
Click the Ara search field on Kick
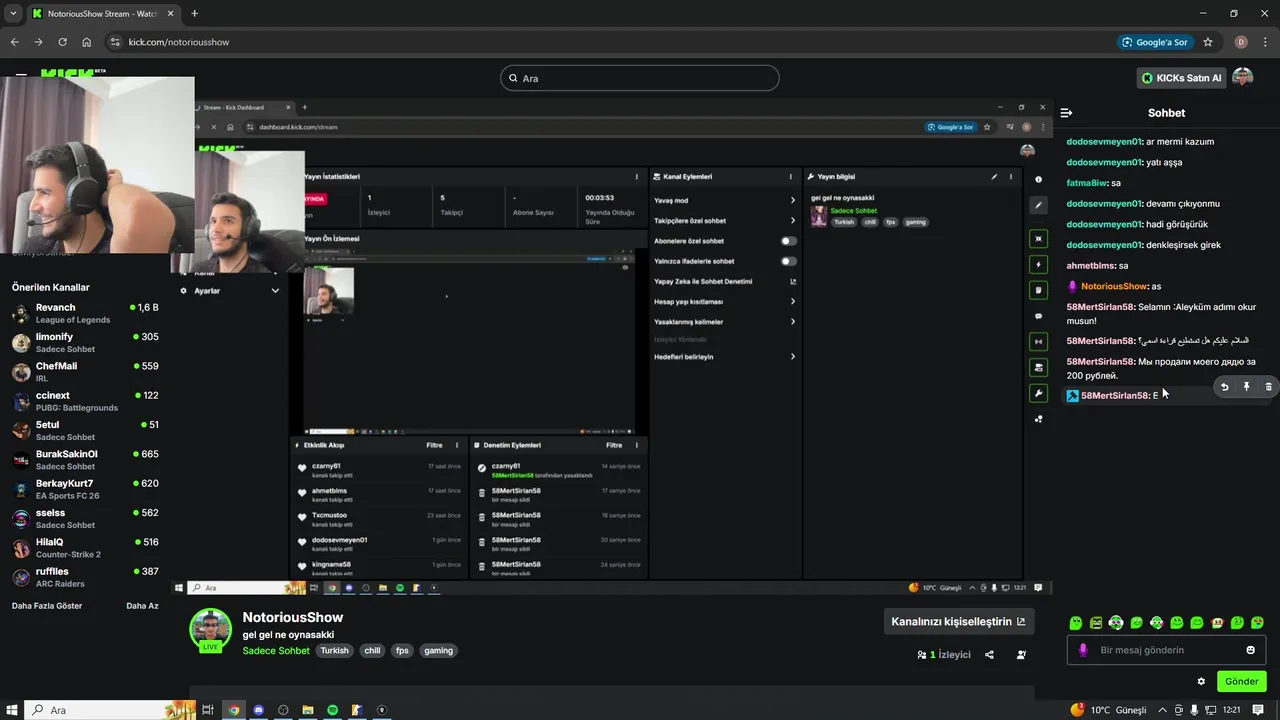tap(640, 78)
